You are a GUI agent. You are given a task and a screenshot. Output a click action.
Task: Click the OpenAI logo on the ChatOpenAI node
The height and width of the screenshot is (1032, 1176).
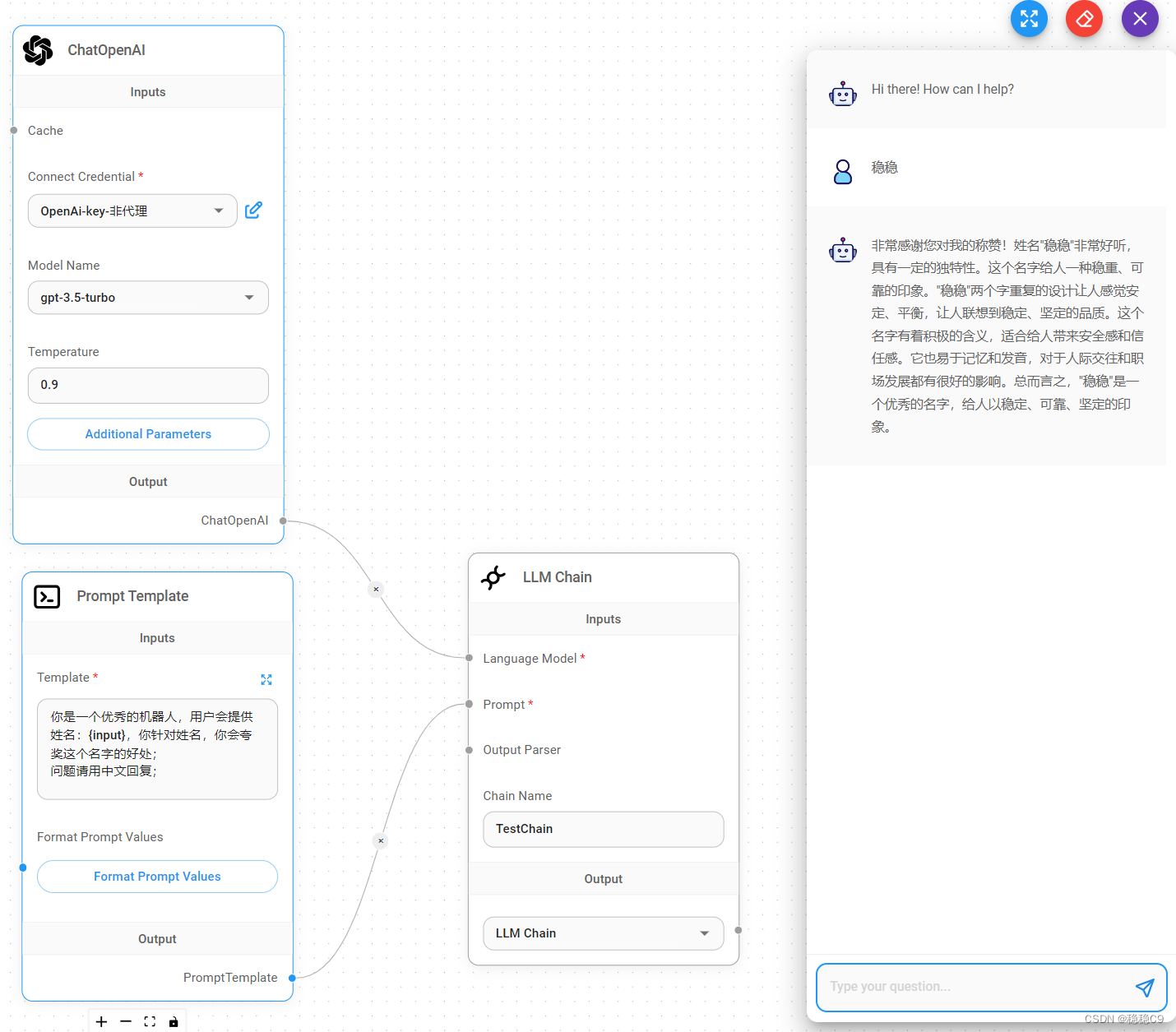38,50
